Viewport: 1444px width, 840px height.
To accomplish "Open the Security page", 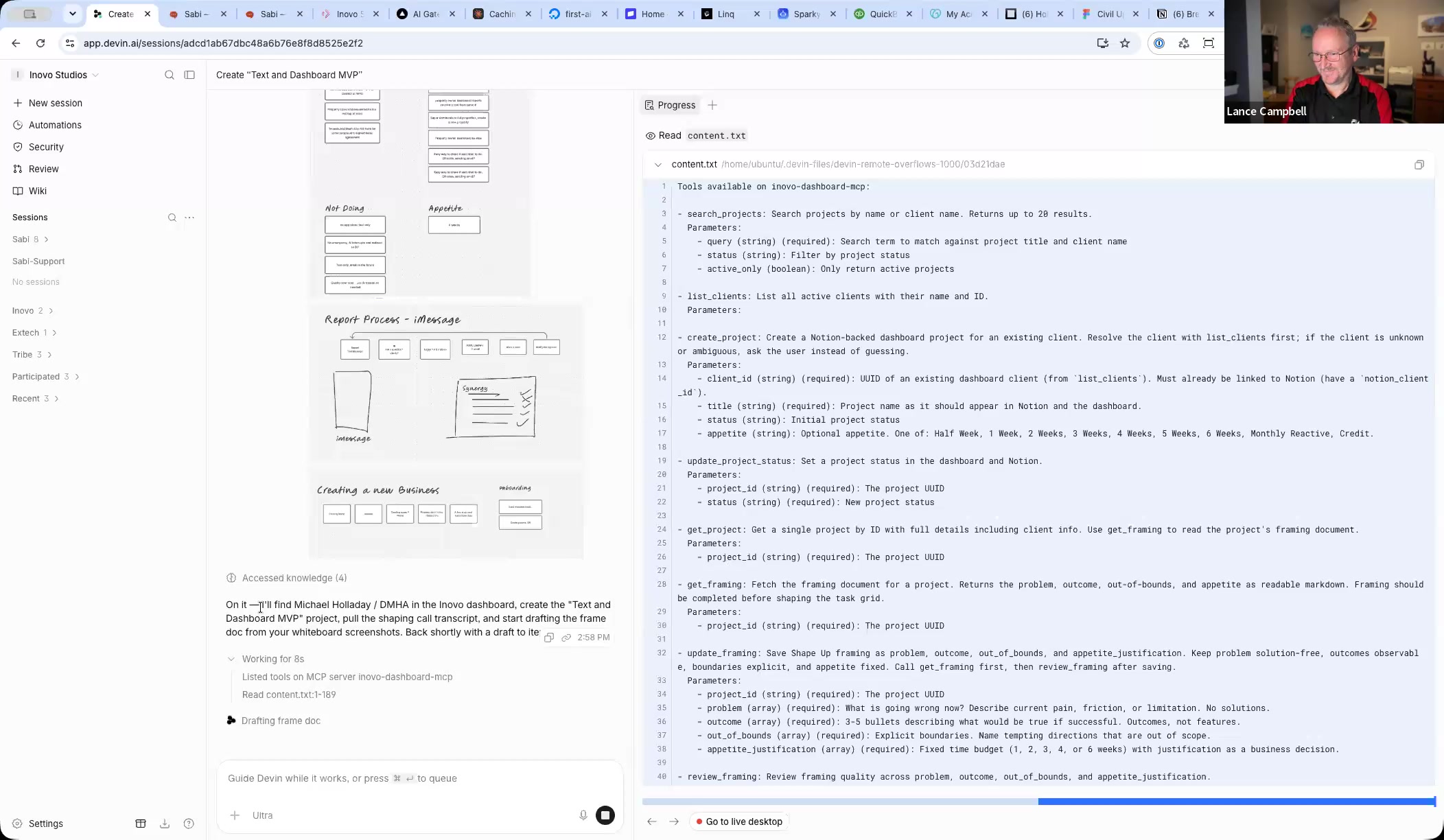I will click(x=38, y=147).
